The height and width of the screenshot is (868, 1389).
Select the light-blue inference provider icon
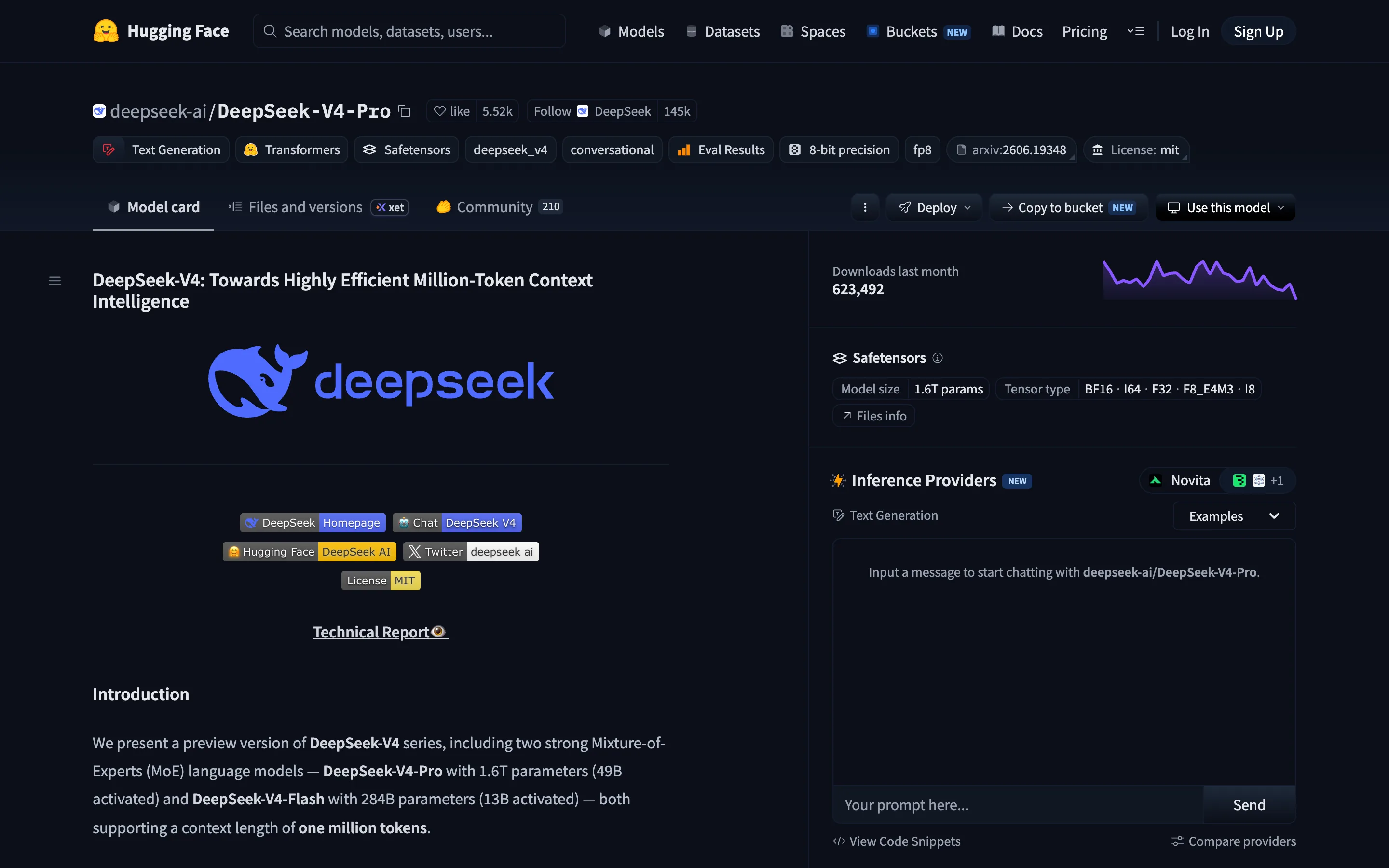pos(1258,480)
